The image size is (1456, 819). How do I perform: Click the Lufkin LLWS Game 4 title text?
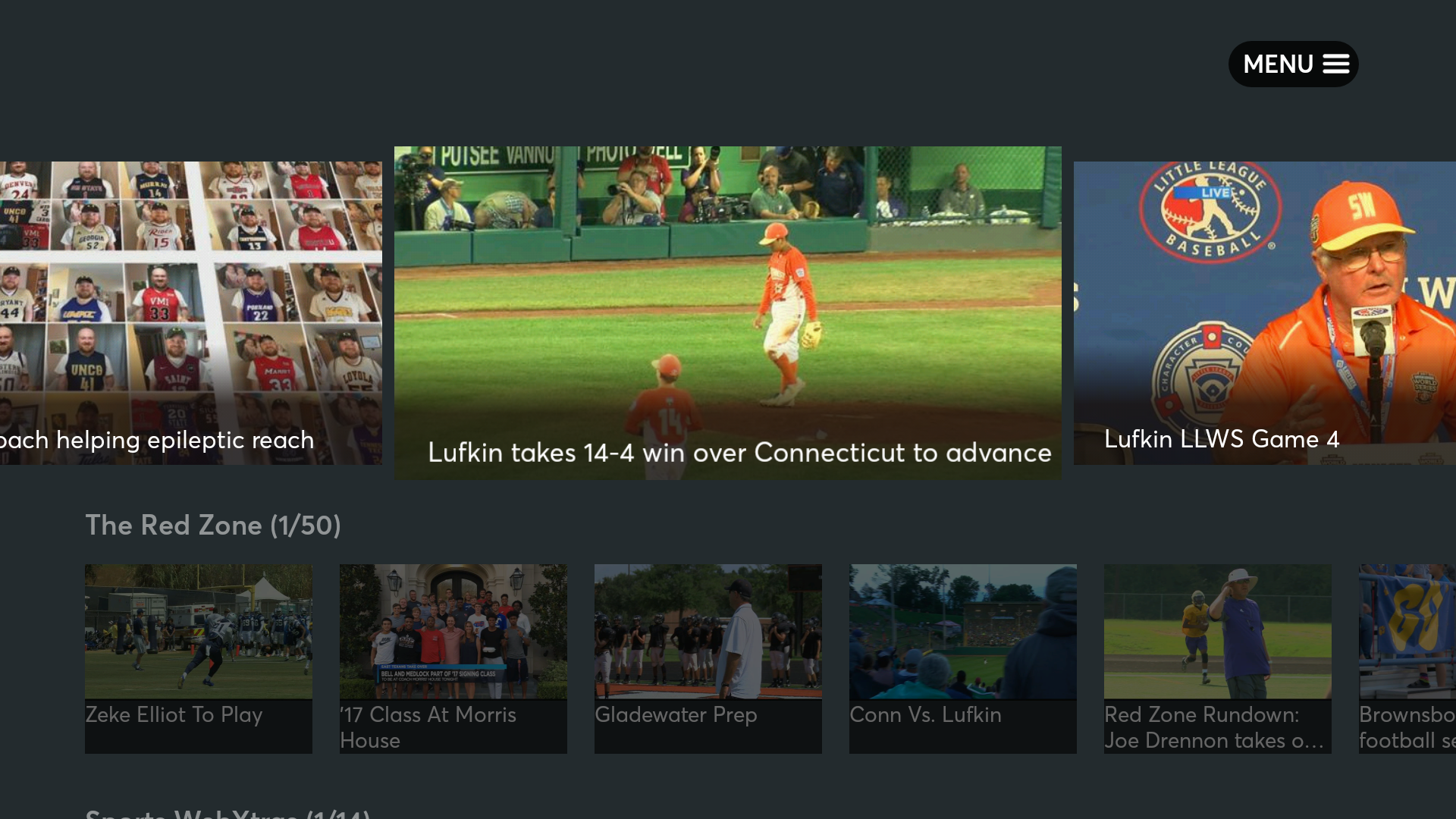(x=1222, y=439)
